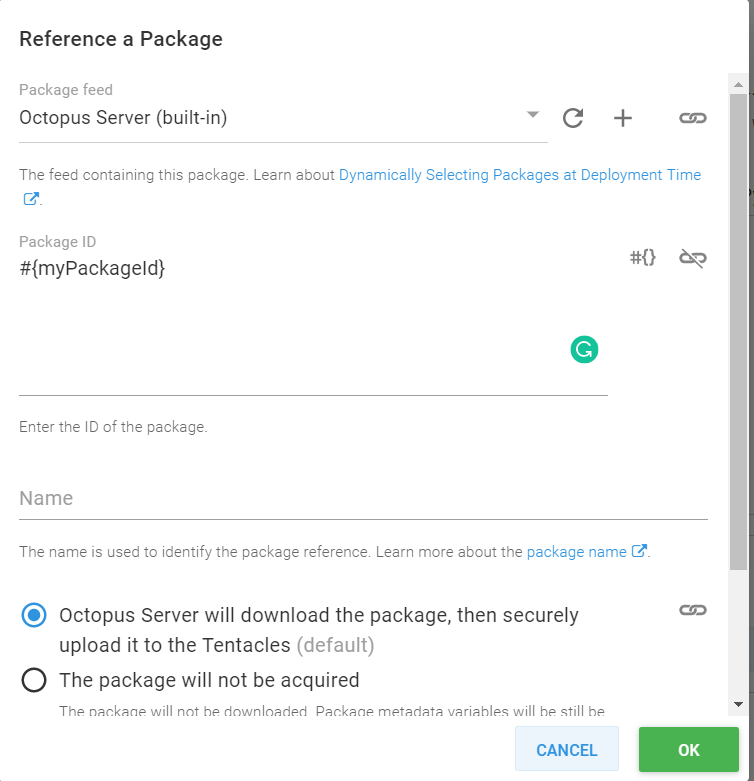This screenshot has width=754, height=781.
Task: Click the unlink icon next to Package ID
Action: coord(693,258)
